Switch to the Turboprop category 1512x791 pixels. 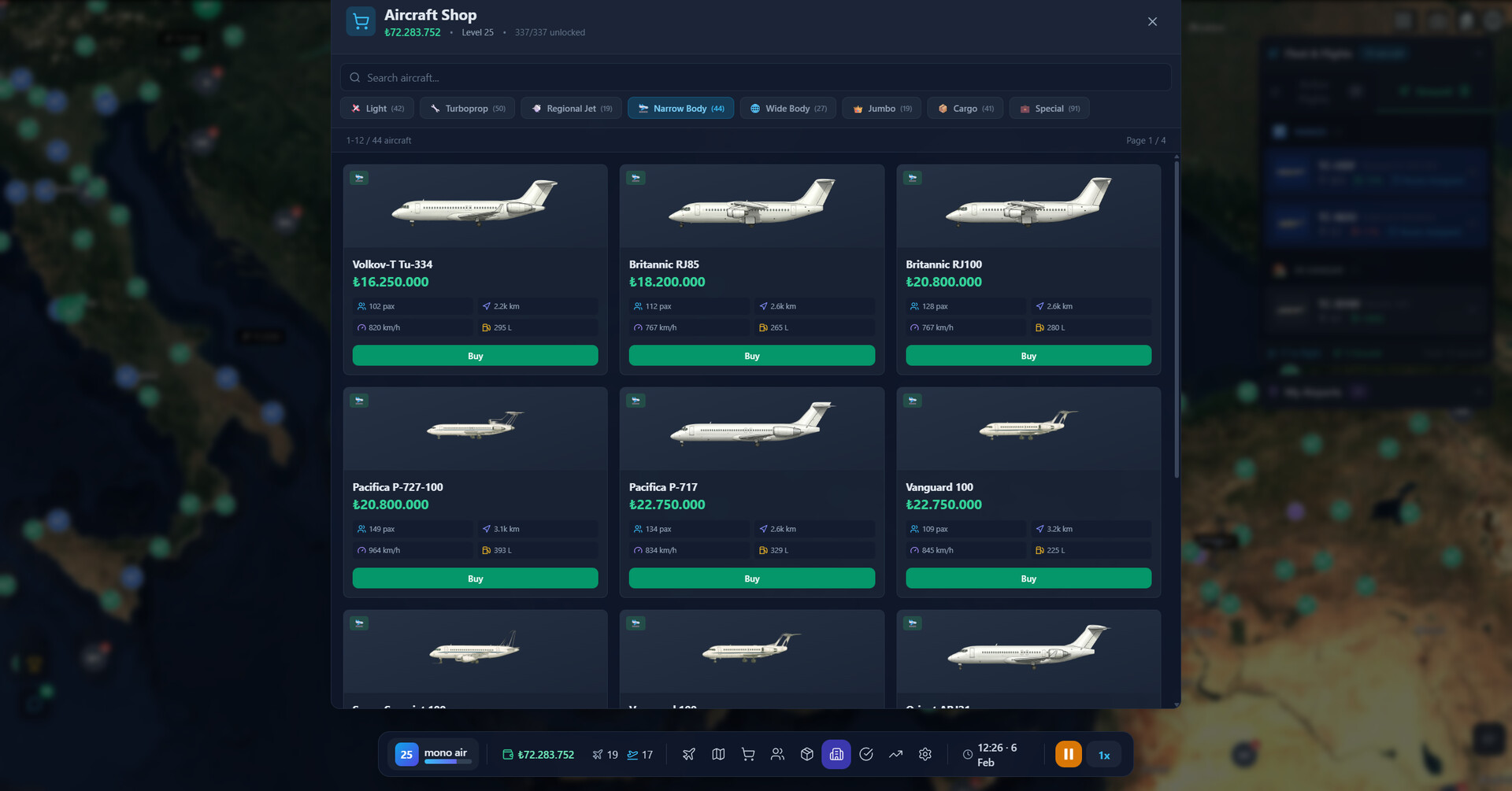(x=467, y=108)
